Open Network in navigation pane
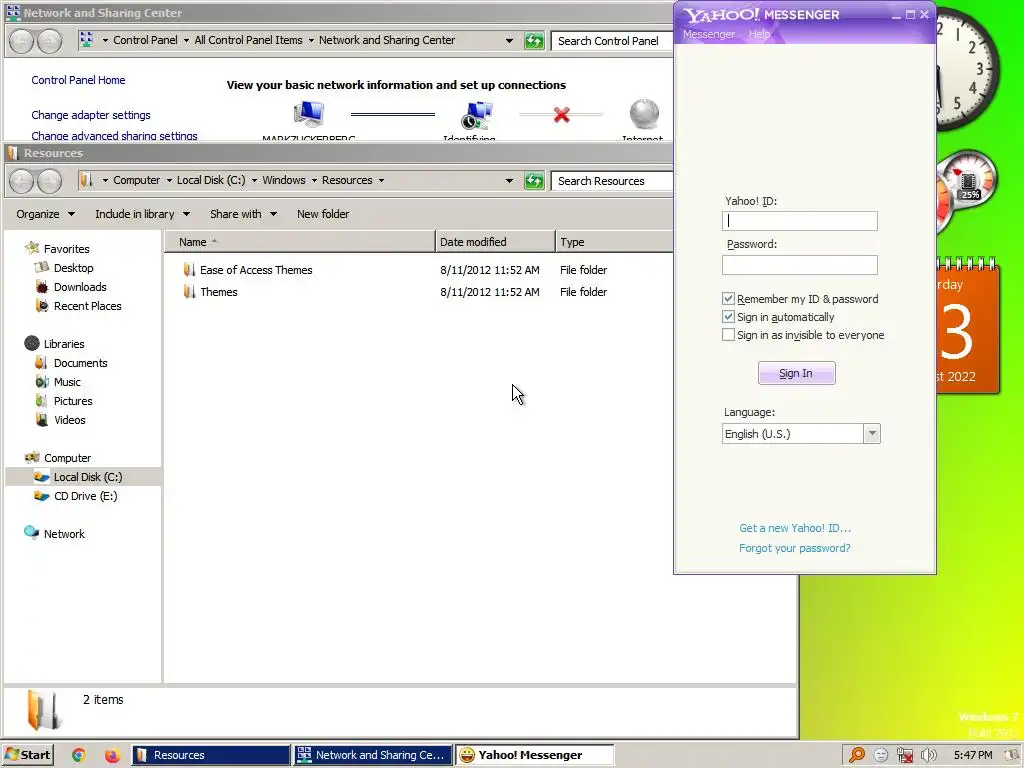 [x=64, y=534]
